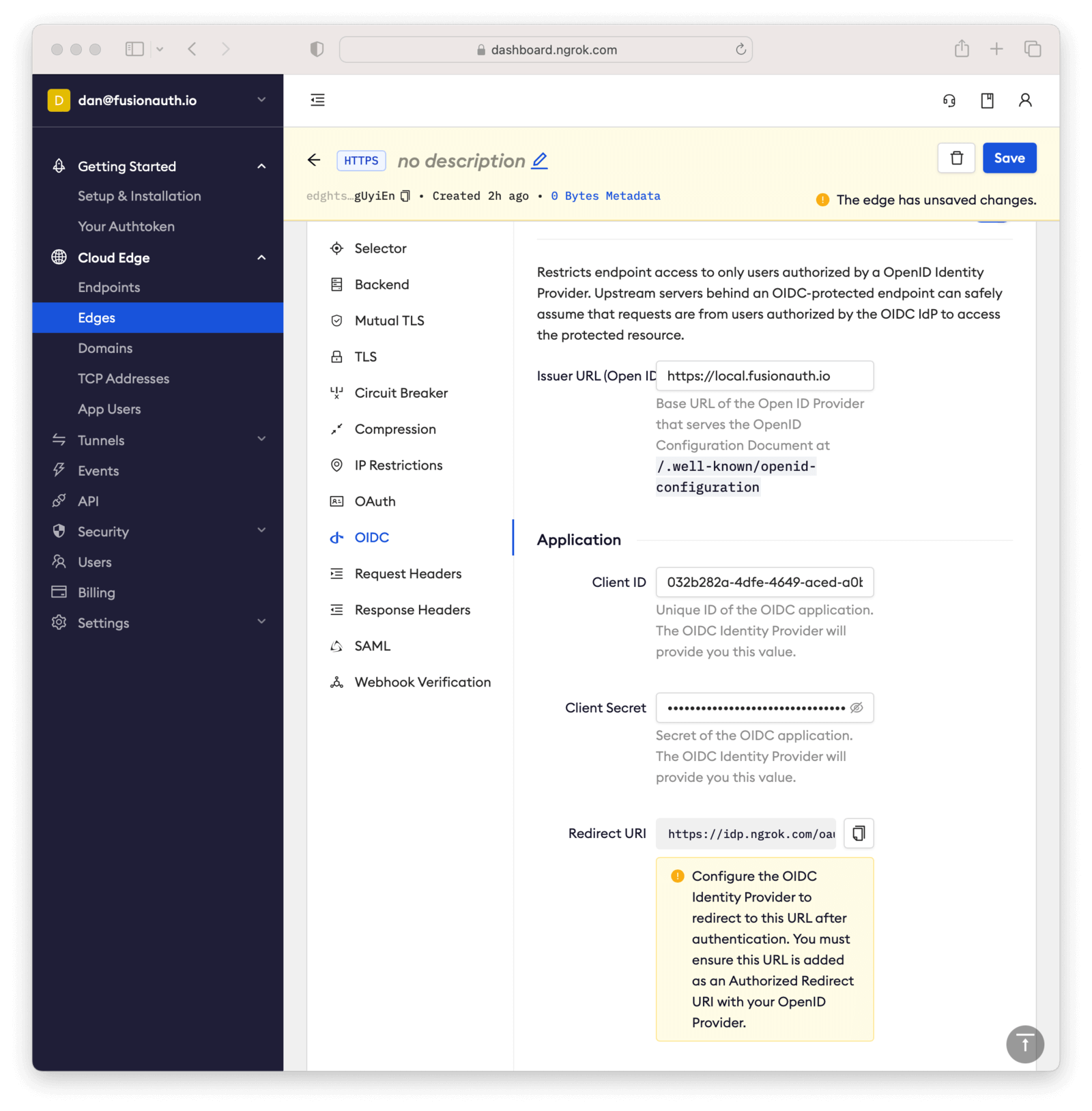
Task: Go back in Safari history
Action: pyautogui.click(x=192, y=49)
